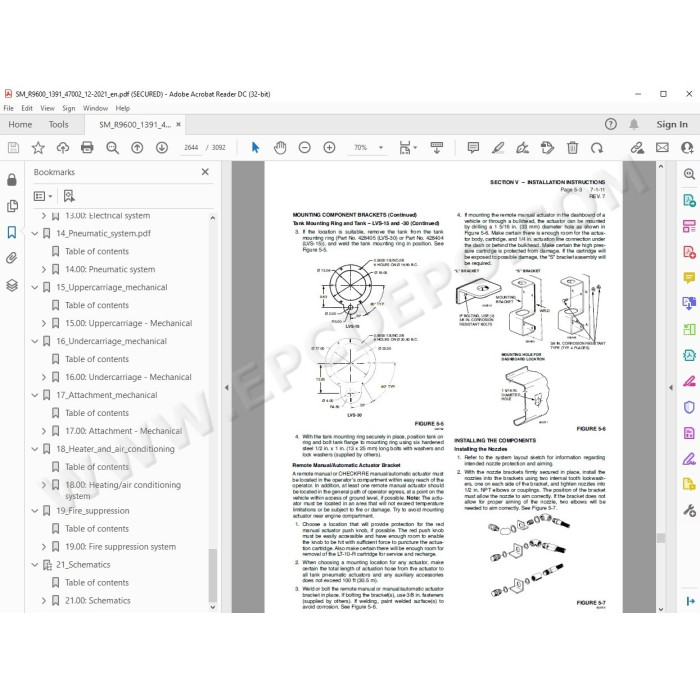The height and width of the screenshot is (700, 700).
Task: Open the zoom level dropdown
Action: pos(381,147)
